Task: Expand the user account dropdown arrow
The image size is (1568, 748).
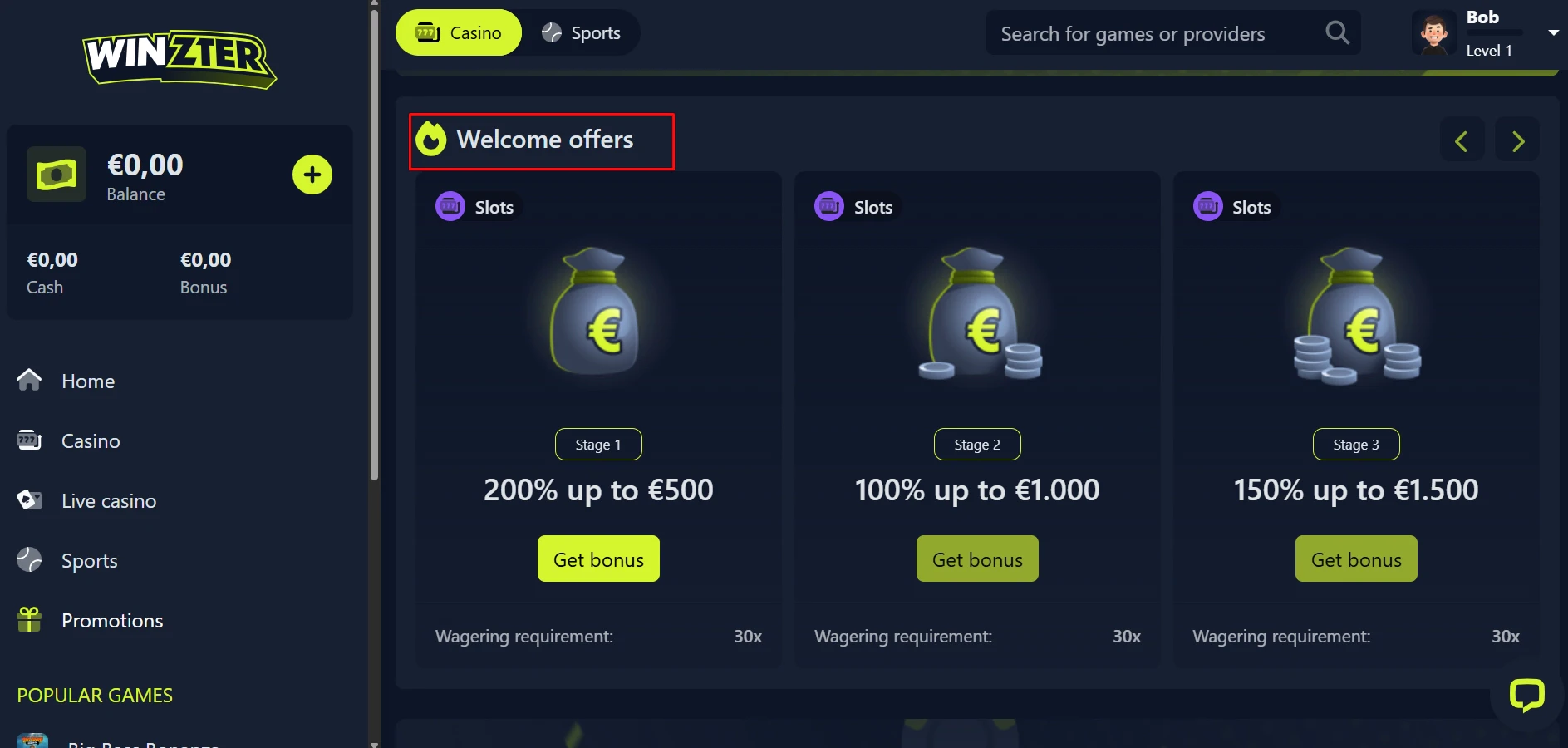Action: click(x=1553, y=33)
